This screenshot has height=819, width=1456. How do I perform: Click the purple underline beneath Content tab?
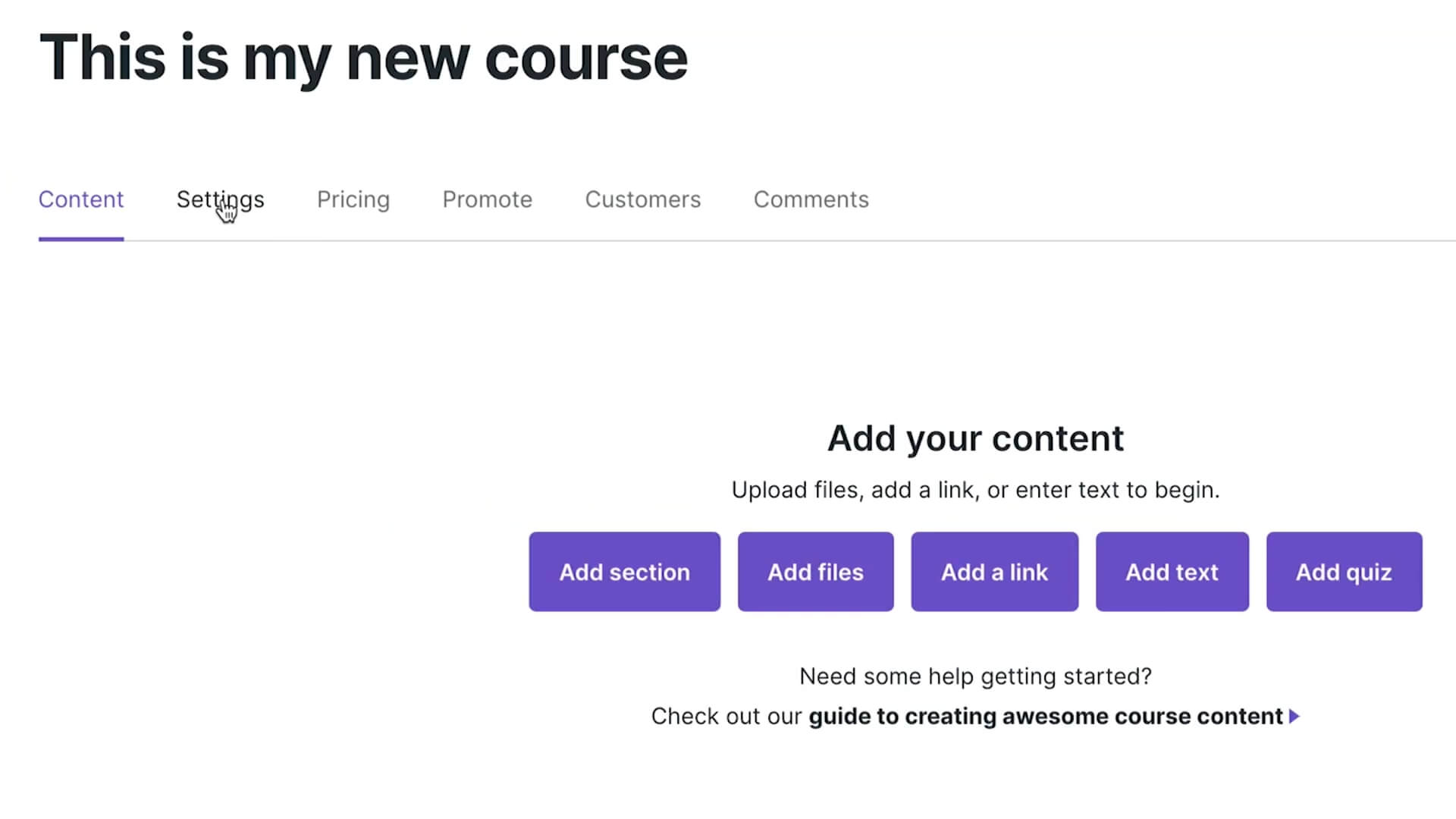click(x=81, y=239)
